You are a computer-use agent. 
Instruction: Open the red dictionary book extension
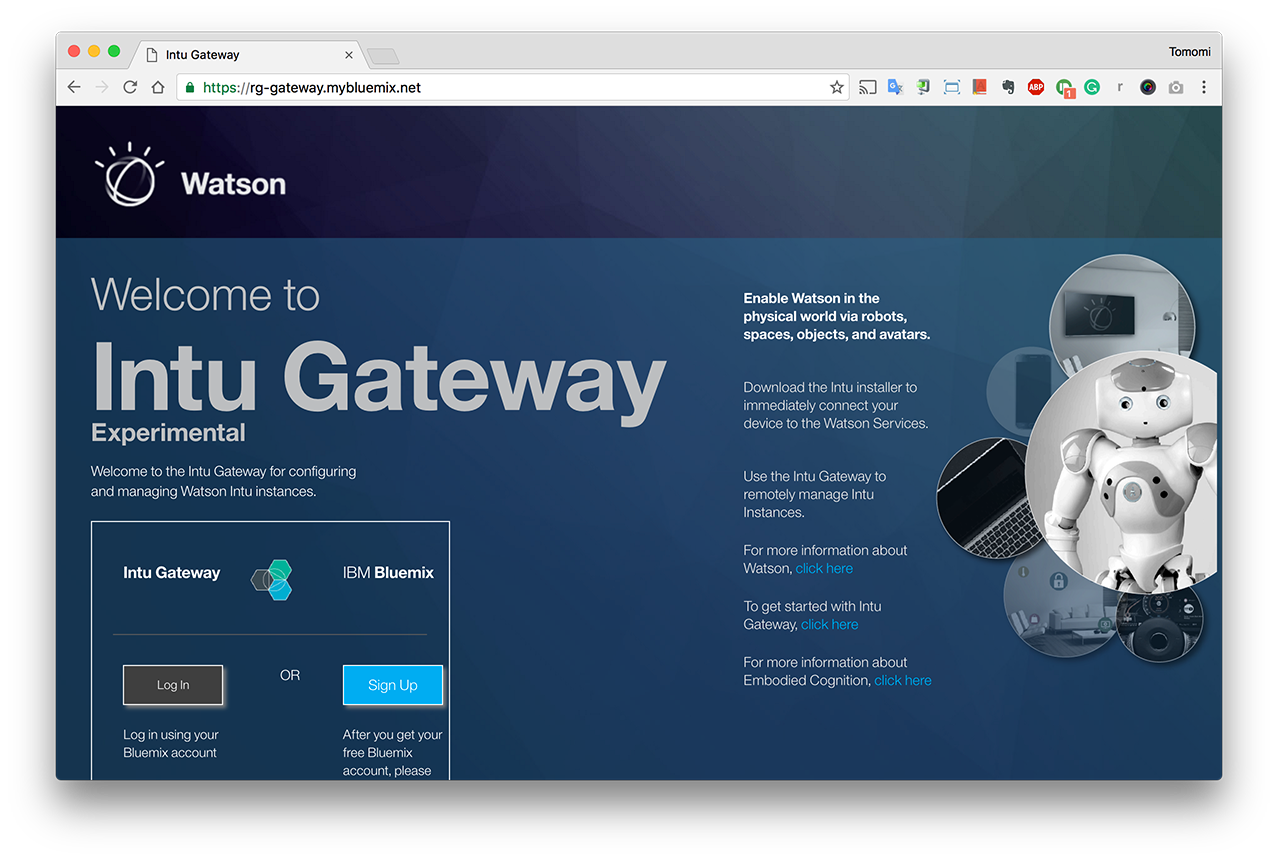click(979, 87)
